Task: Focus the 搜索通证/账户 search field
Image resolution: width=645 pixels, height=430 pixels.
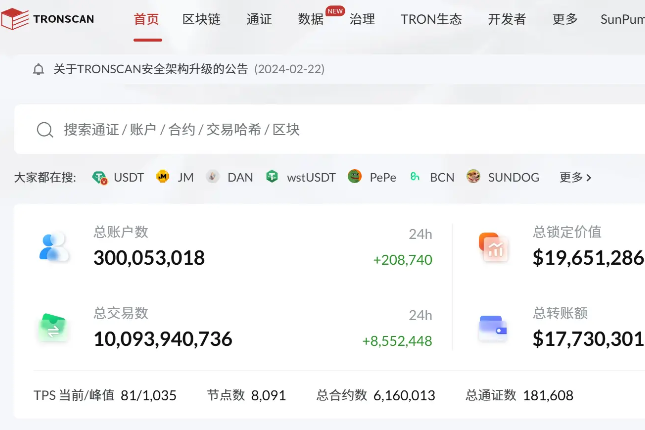Action: pos(329,129)
